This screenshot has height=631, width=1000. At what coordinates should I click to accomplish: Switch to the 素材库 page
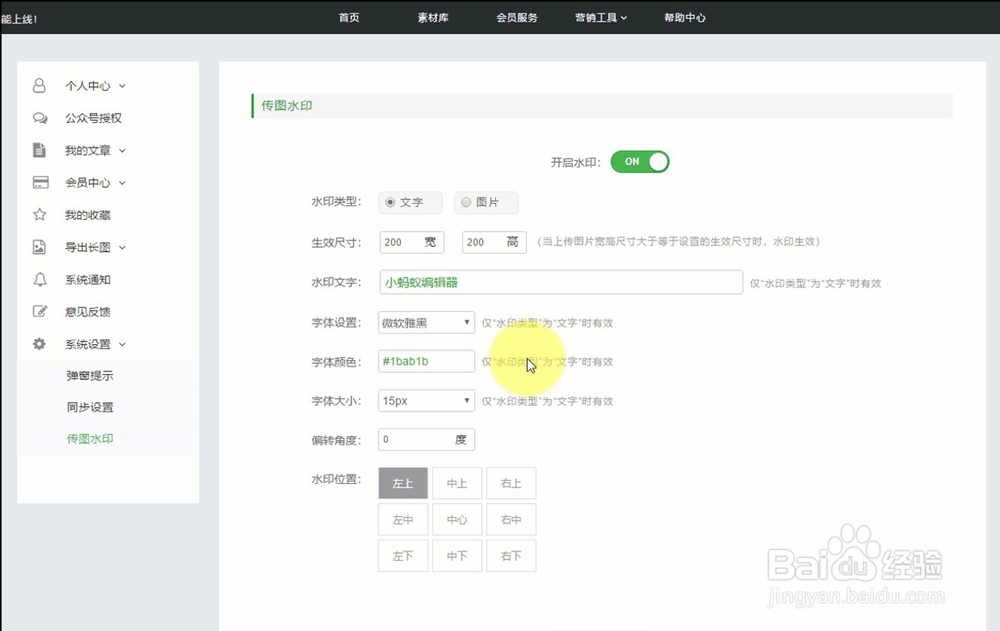(434, 17)
